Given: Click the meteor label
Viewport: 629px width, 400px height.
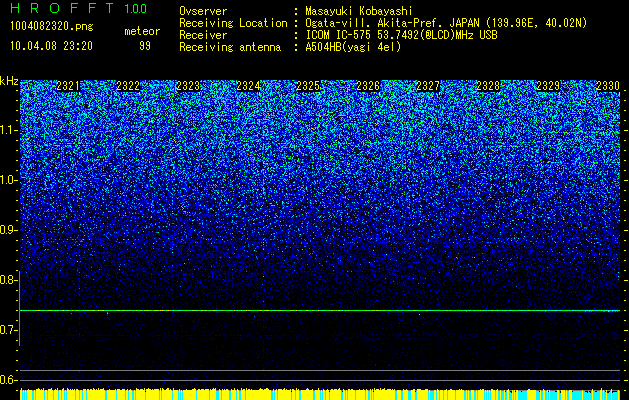Looking at the screenshot, I should (x=142, y=31).
